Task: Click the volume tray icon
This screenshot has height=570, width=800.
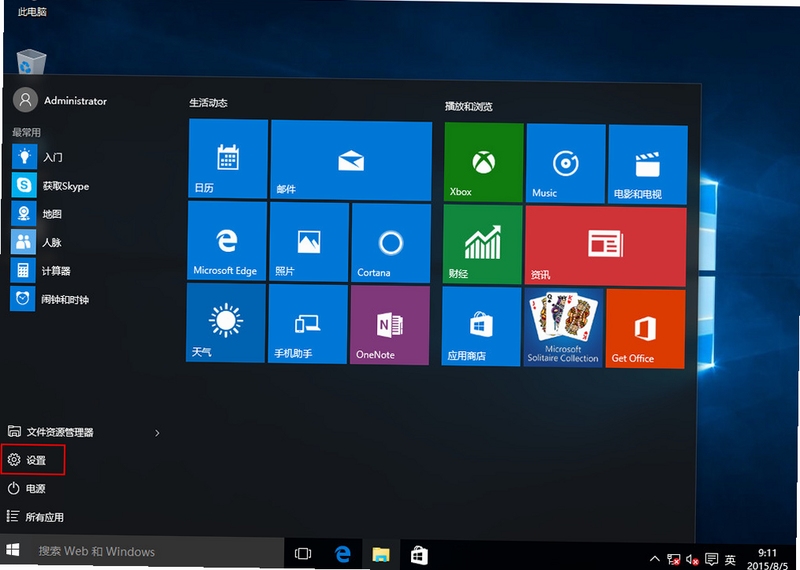Action: [x=692, y=559]
